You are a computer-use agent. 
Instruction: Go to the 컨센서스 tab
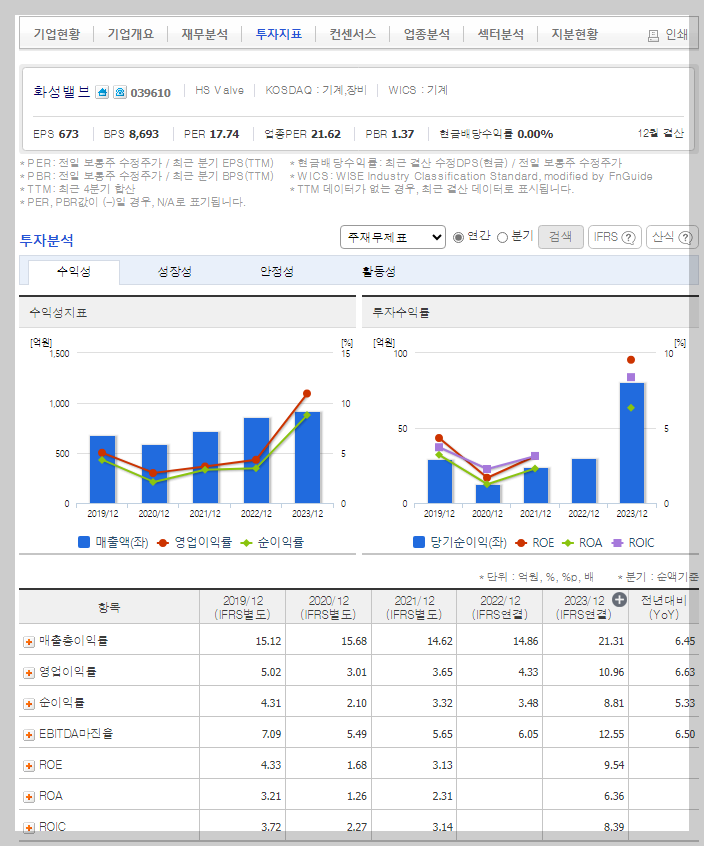coord(352,34)
